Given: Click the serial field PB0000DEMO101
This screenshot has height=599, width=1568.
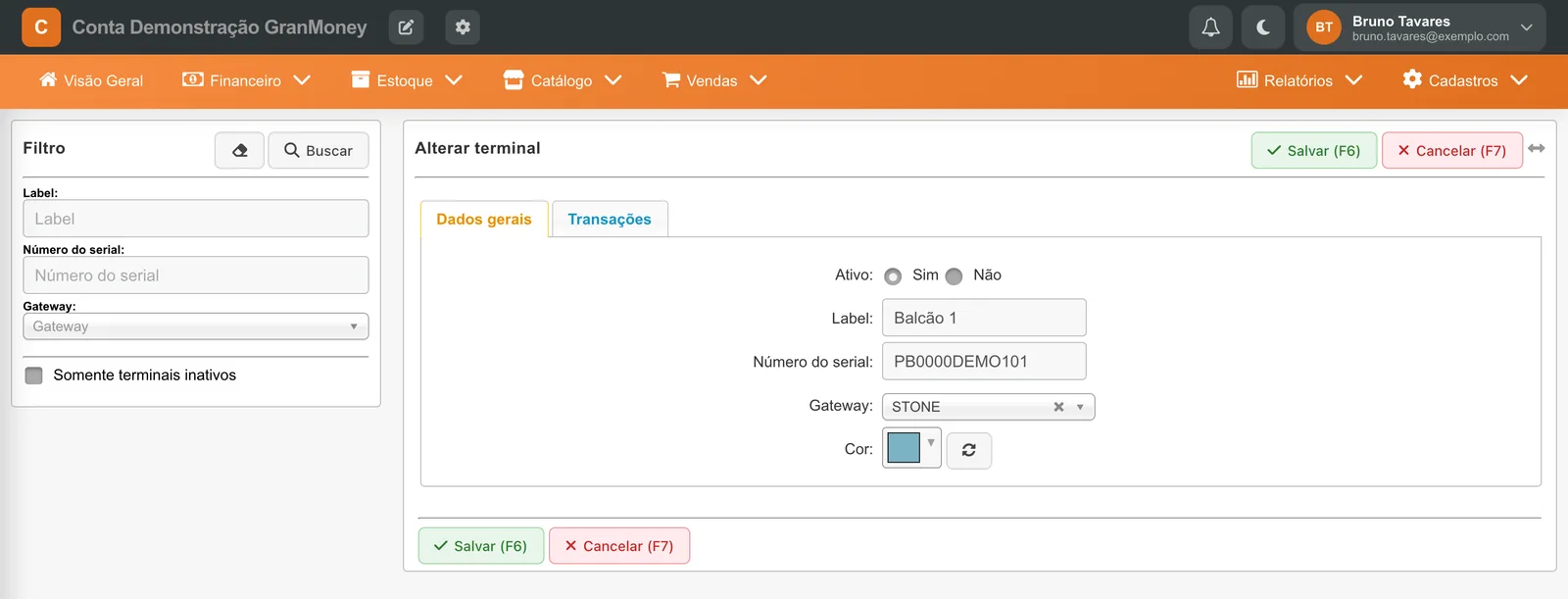Looking at the screenshot, I should pyautogui.click(x=984, y=361).
